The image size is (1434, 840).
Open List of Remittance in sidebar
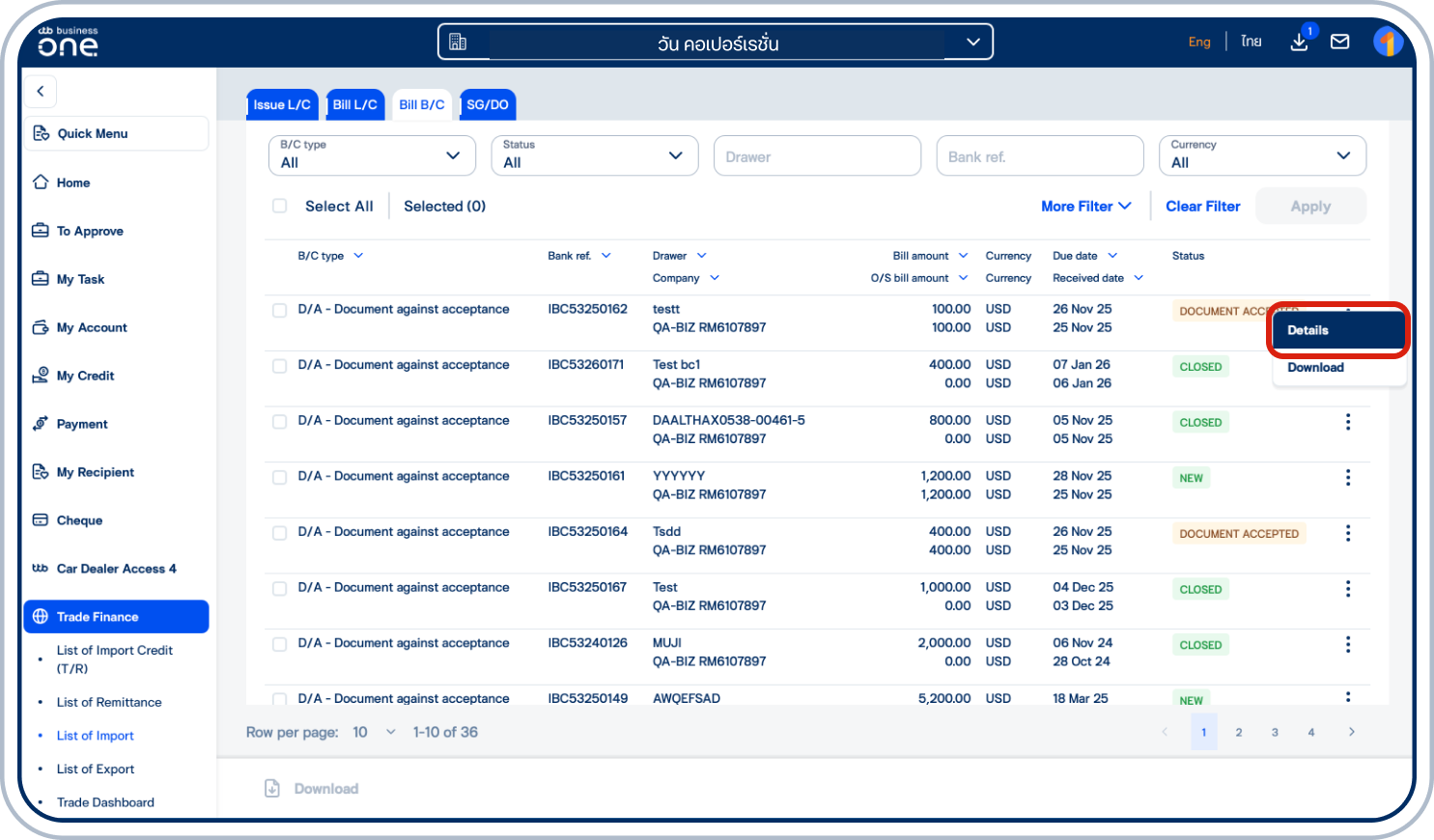[x=109, y=702]
